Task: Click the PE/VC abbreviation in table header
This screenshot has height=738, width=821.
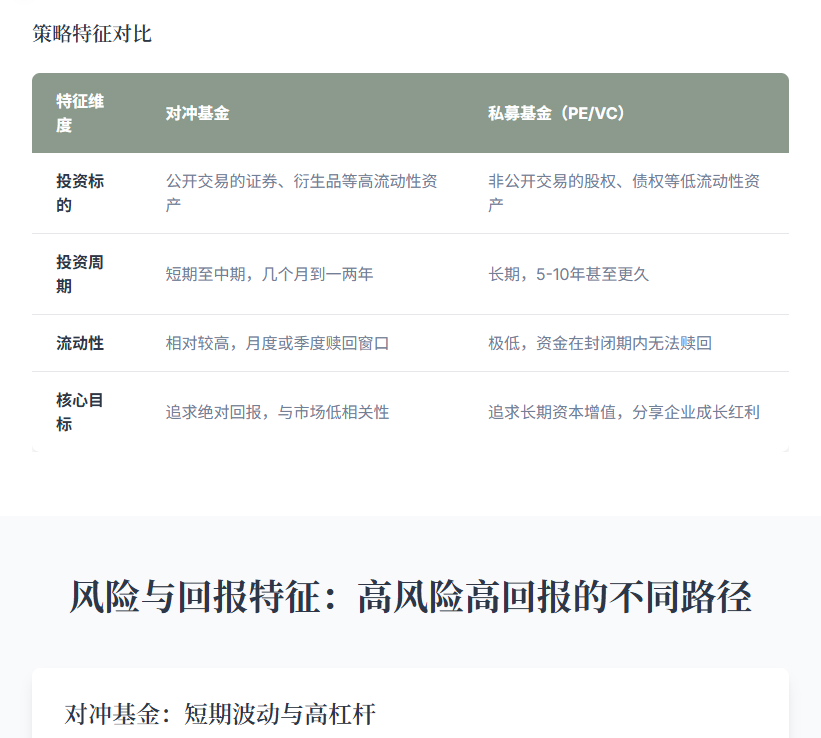Action: pos(593,113)
